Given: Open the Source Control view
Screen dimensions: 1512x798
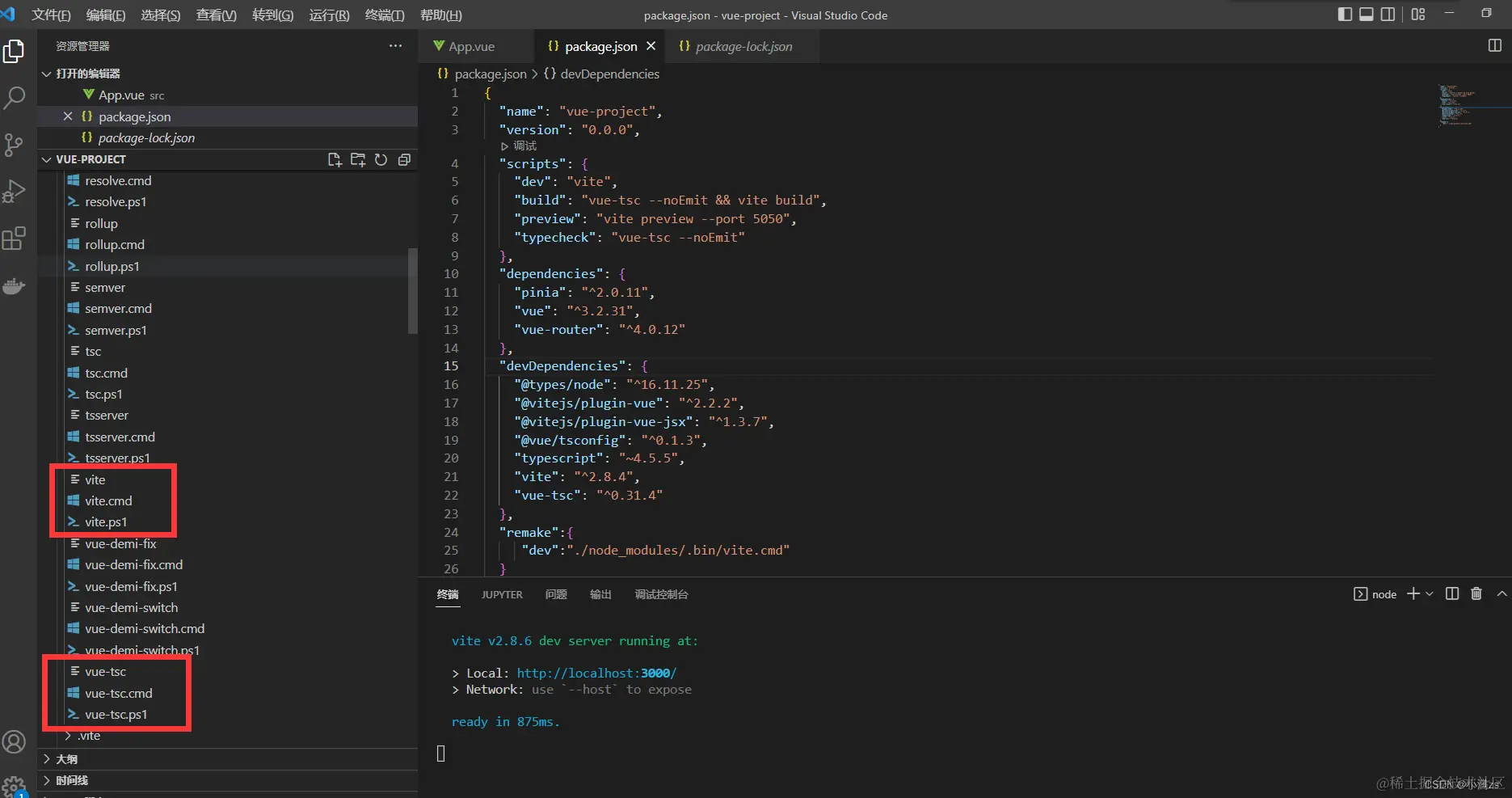Looking at the screenshot, I should (15, 145).
